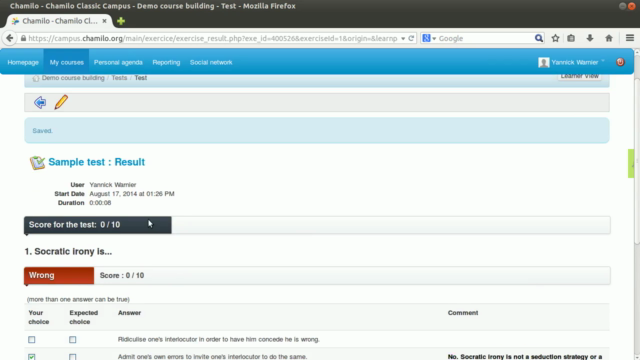The width and height of the screenshot is (640, 360).
Task: Click the date August 17, 2014 at 01:26 PM
Action: coord(132,193)
